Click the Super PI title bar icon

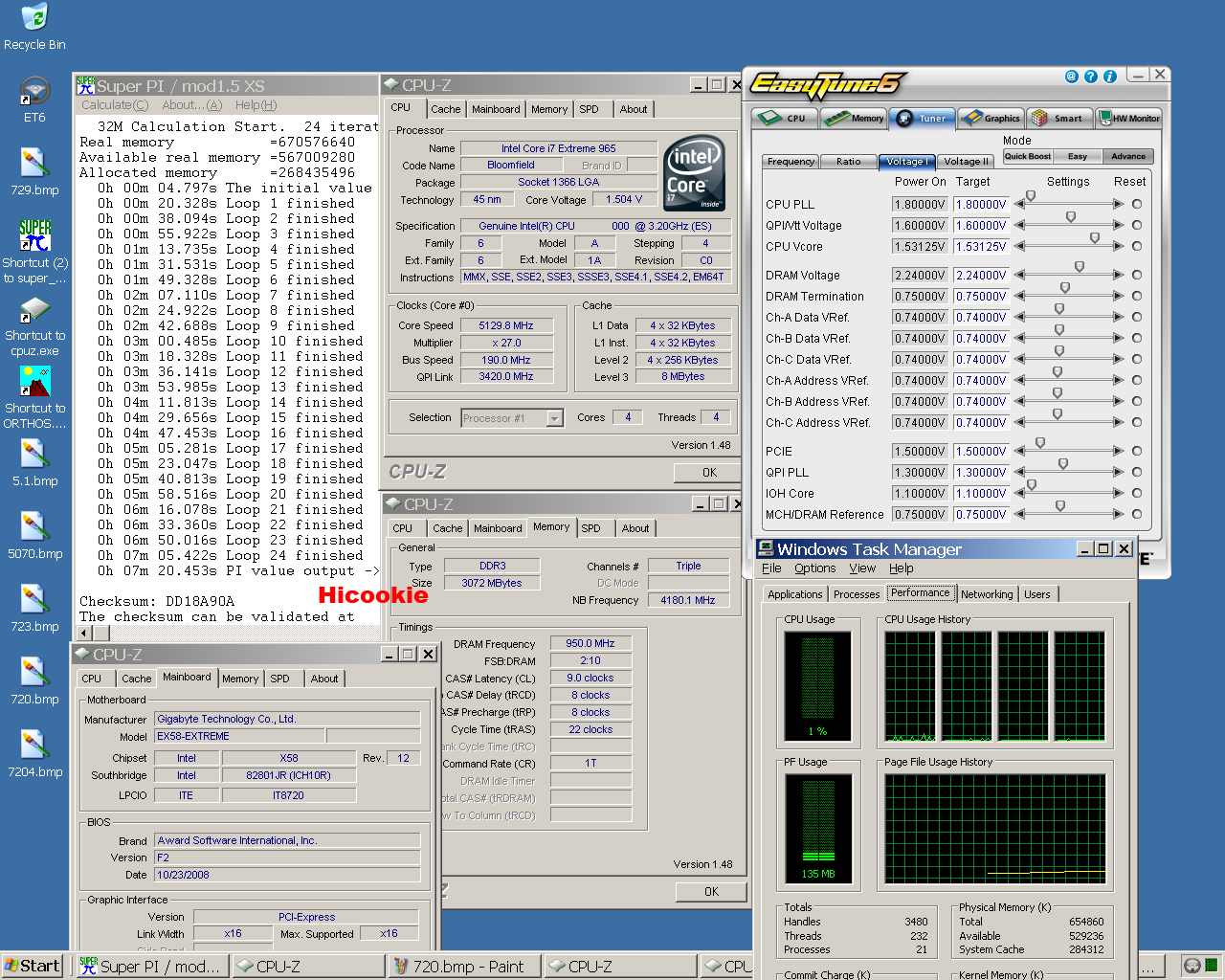[x=86, y=86]
